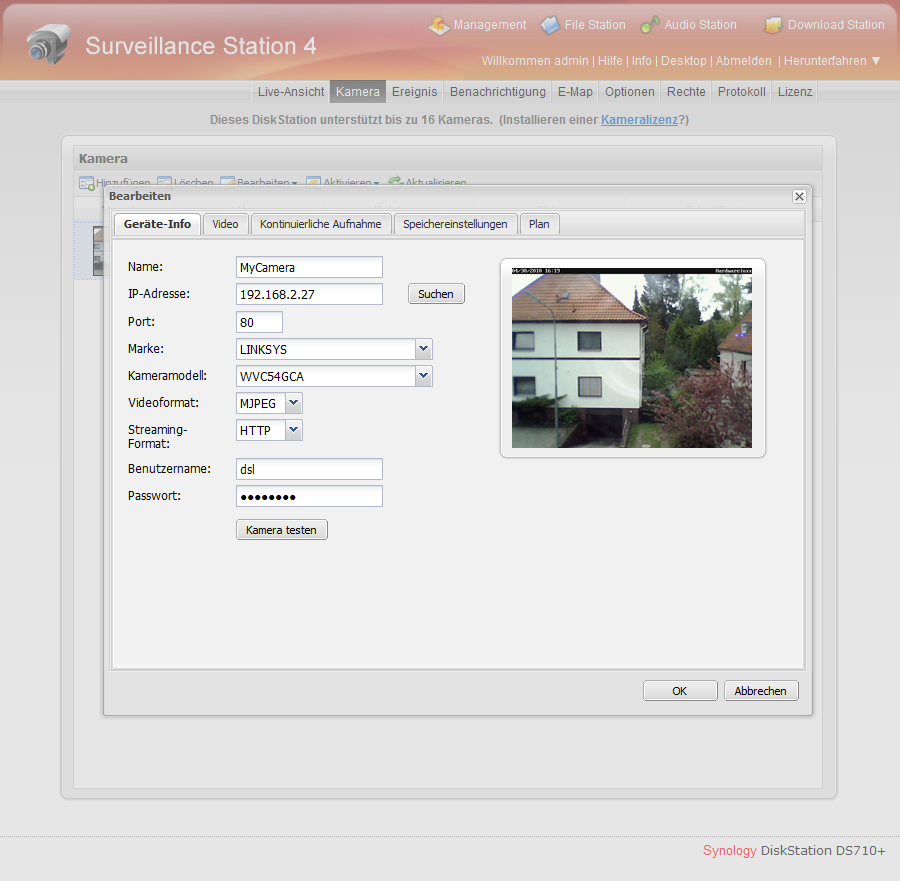Click the Hilfe link
Screen dimensions: 900x881
pos(610,61)
